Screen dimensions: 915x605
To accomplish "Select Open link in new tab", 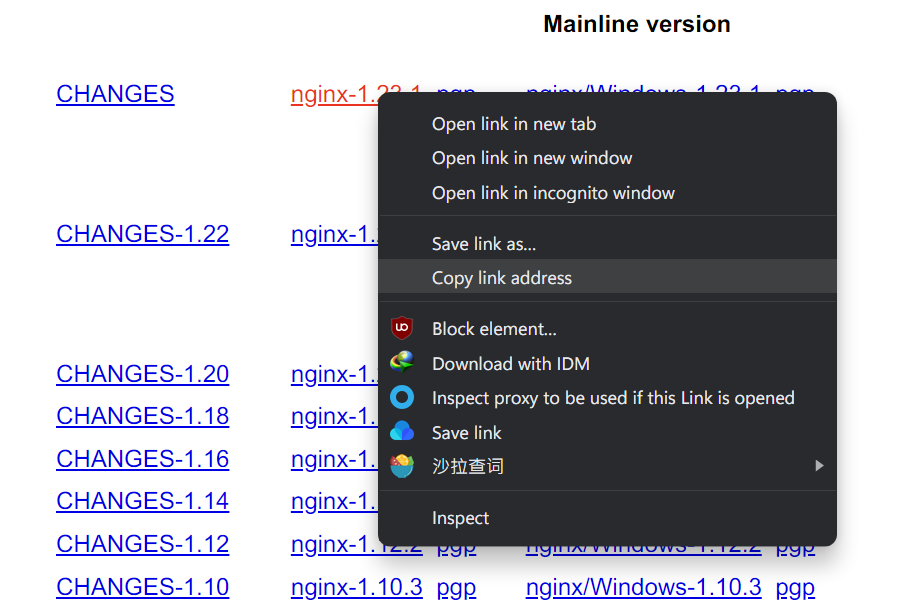I will point(513,124).
